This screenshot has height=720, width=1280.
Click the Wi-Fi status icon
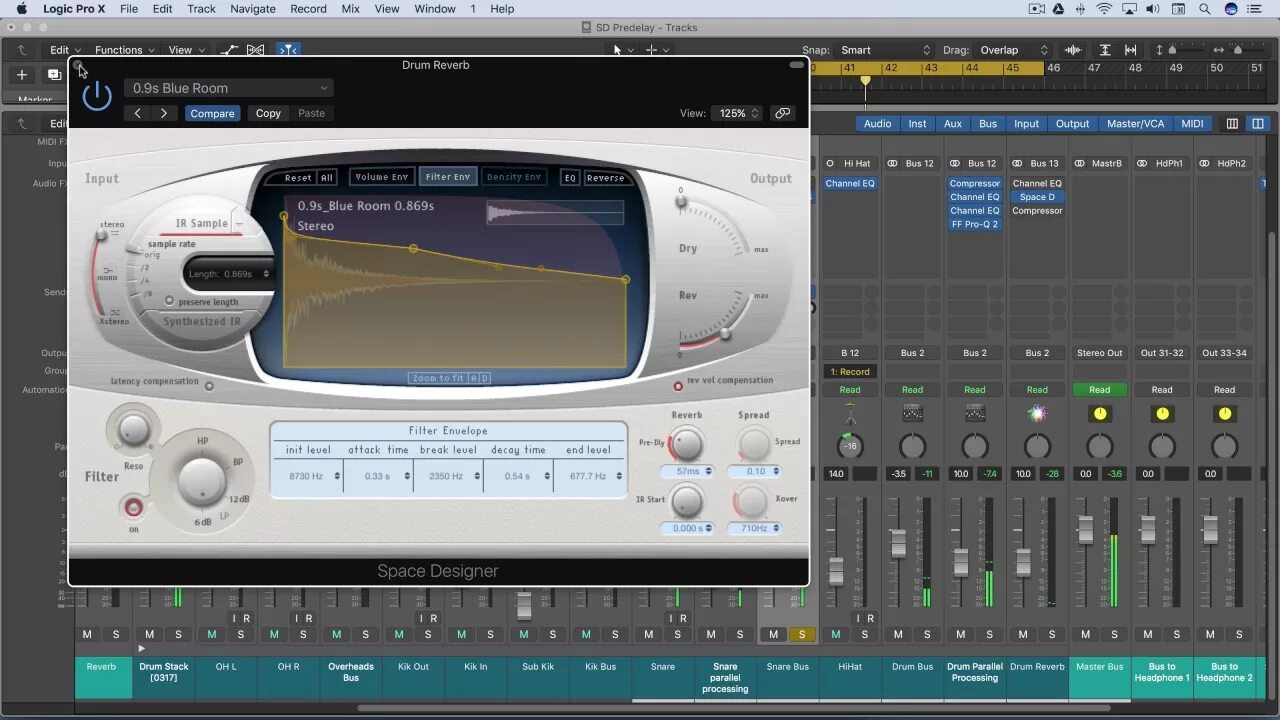tap(1104, 9)
